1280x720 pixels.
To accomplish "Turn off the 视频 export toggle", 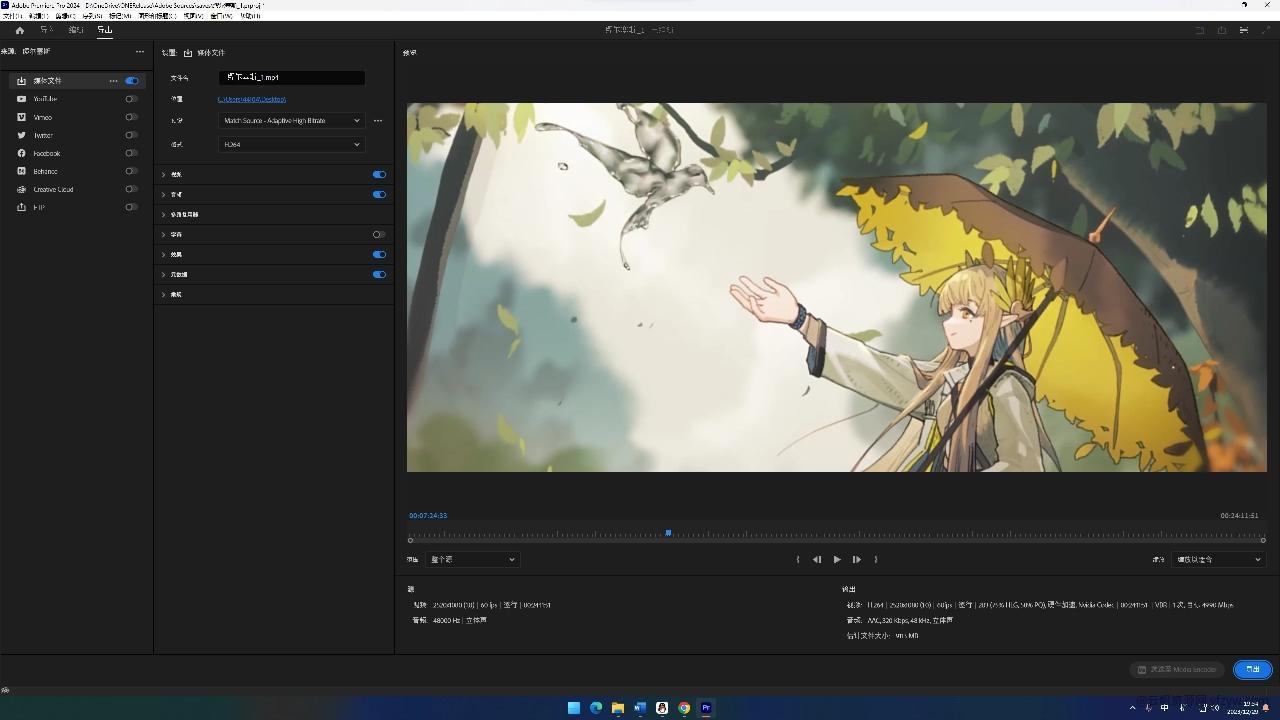I will [x=379, y=174].
